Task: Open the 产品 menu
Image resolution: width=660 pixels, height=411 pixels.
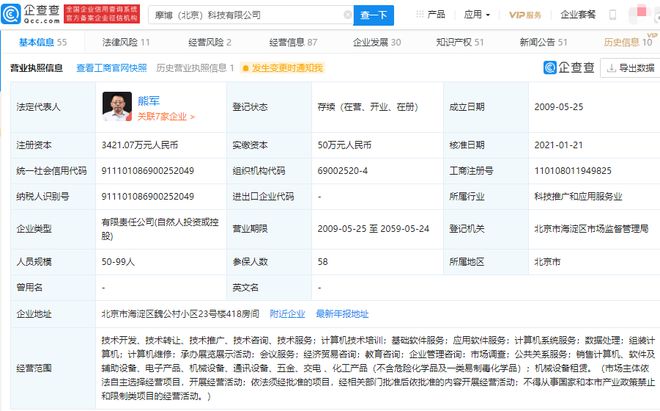Action: (436, 15)
